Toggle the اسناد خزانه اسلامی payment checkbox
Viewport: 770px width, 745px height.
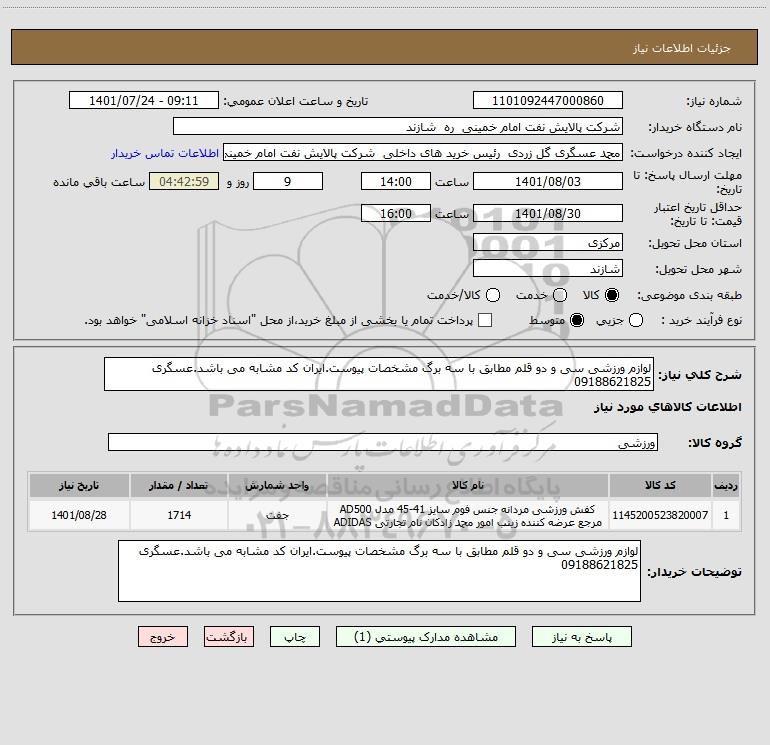tap(485, 320)
